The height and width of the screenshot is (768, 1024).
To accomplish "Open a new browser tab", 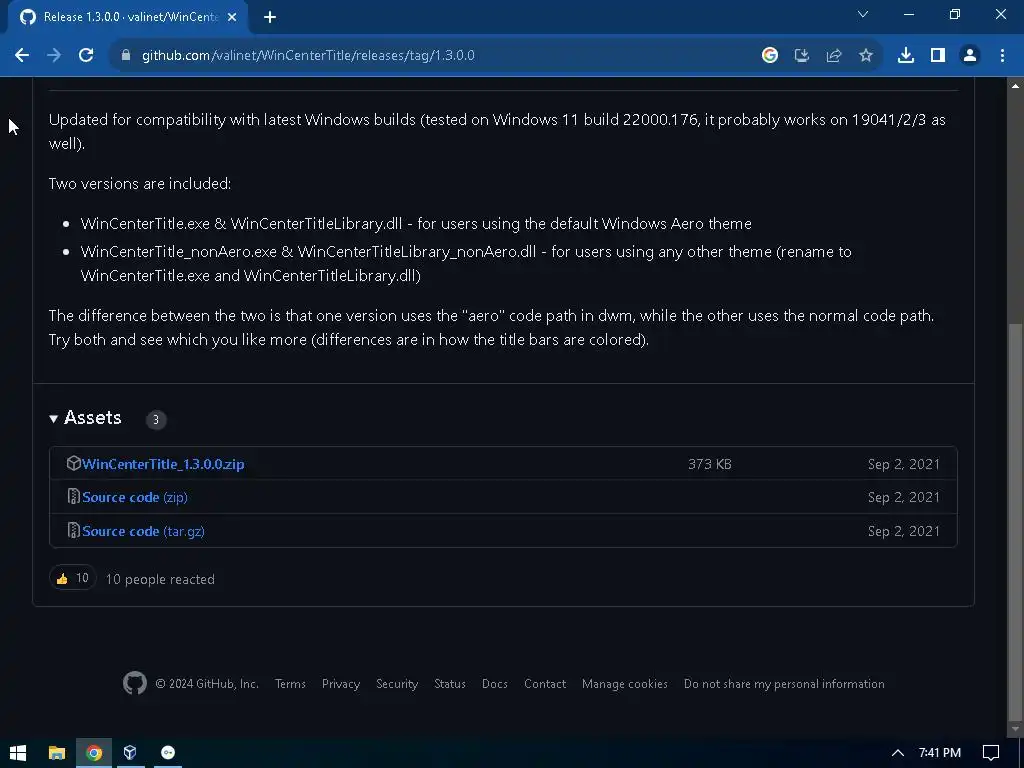I will [x=270, y=17].
